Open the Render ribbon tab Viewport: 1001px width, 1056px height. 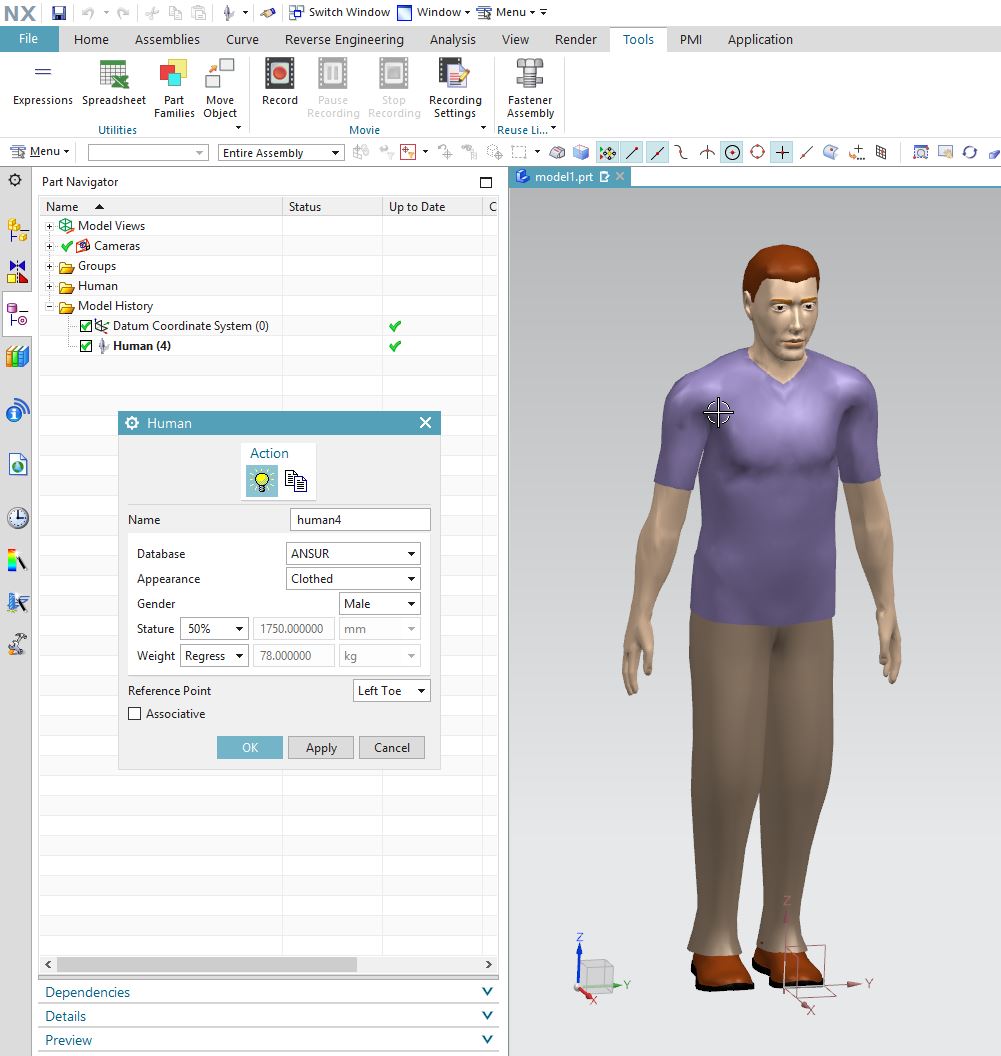coord(575,39)
